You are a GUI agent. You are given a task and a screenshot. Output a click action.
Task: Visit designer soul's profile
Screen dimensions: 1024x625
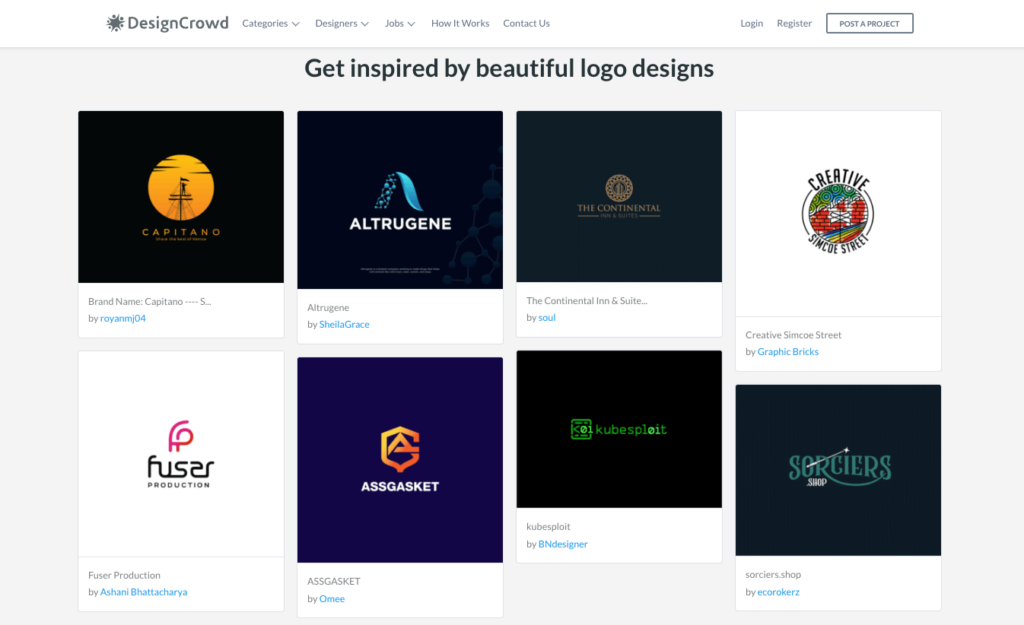547,317
